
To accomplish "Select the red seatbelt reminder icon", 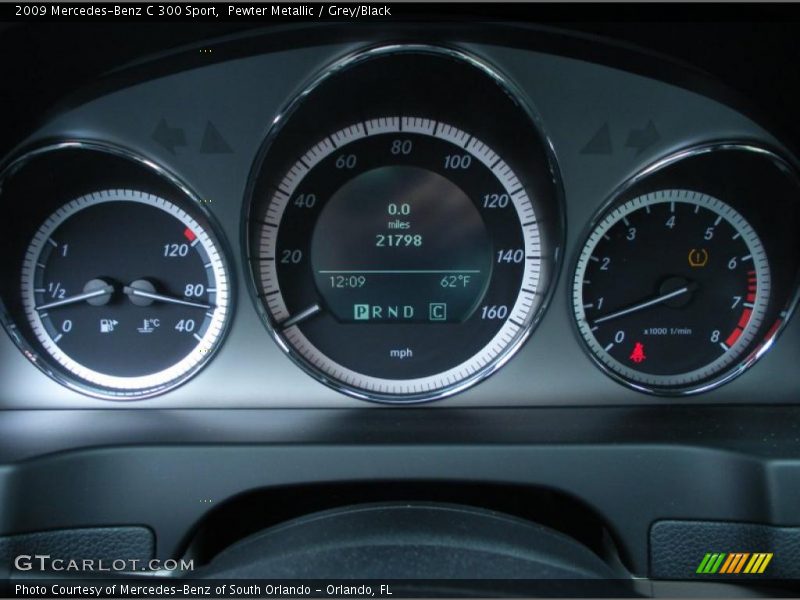I will tap(637, 350).
